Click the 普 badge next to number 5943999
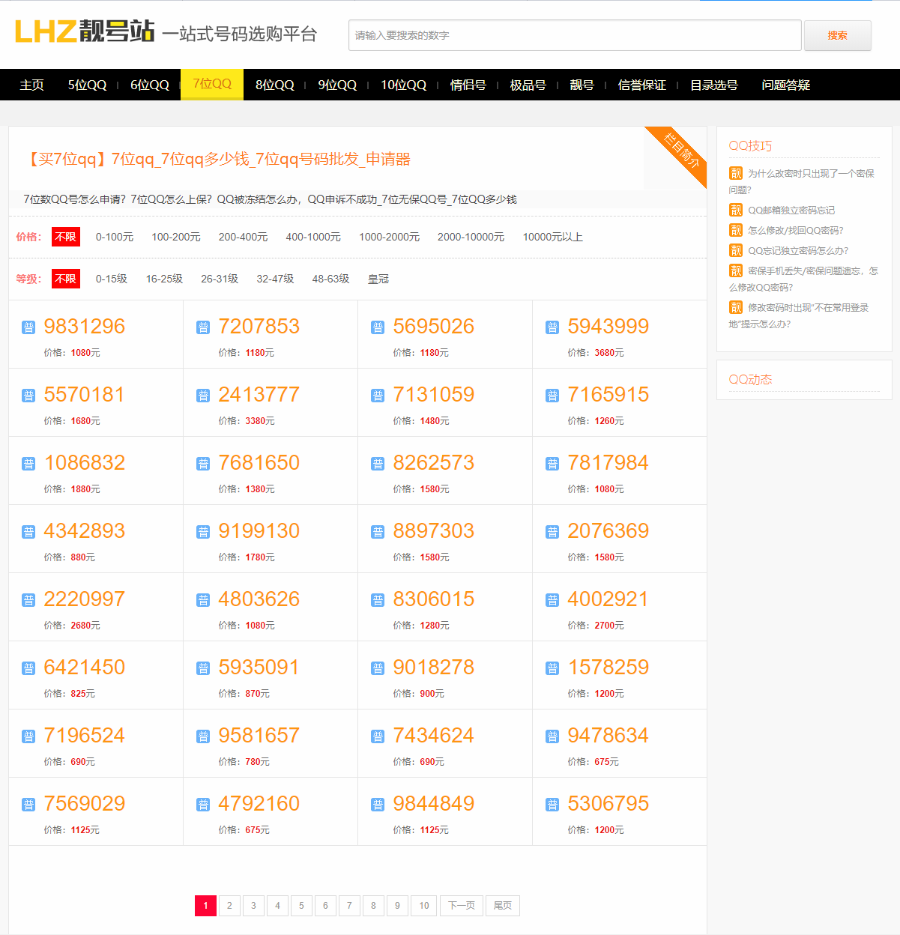 [551, 326]
